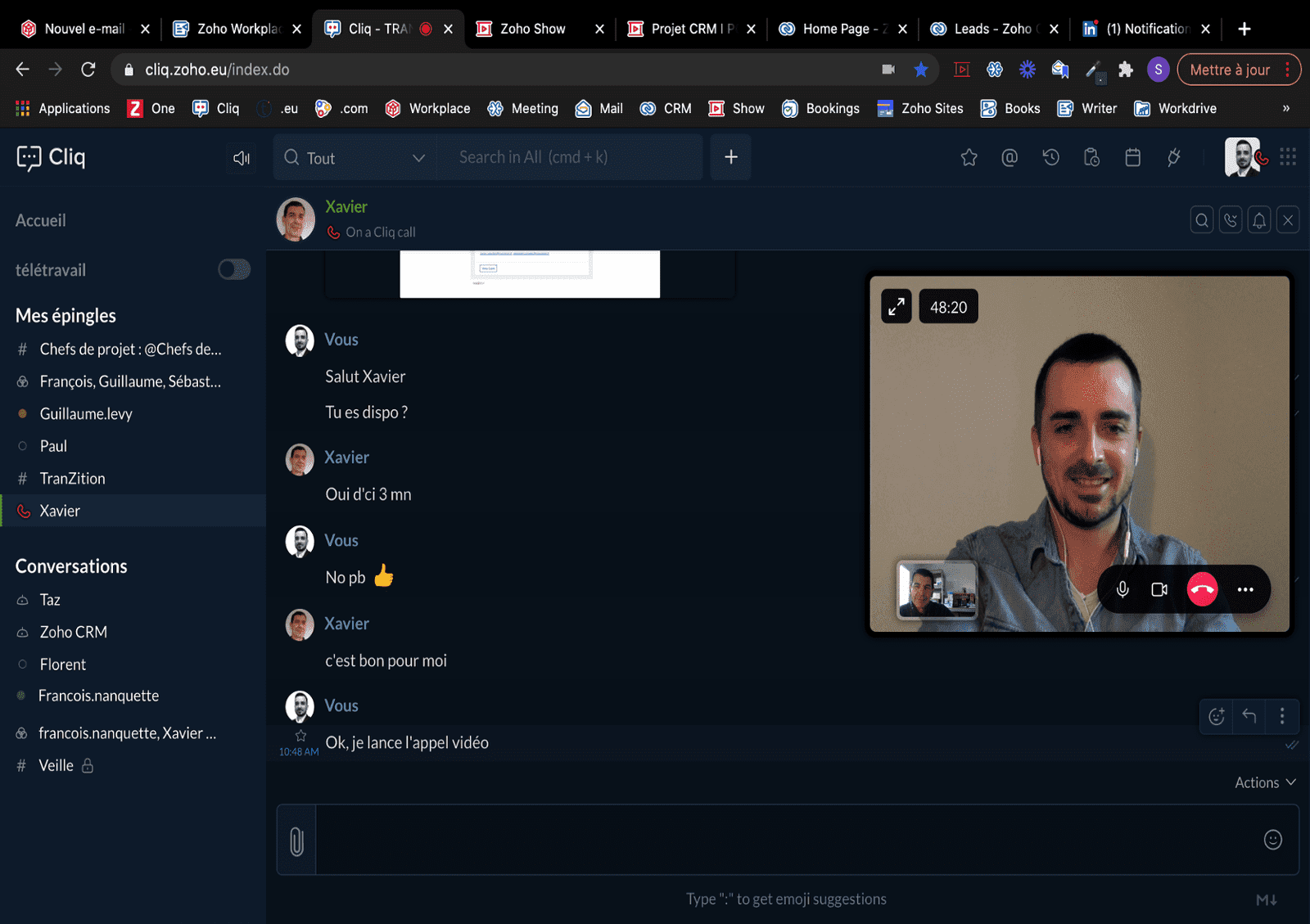Select Xavier in pinned list
The image size is (1310, 924).
[133, 511]
